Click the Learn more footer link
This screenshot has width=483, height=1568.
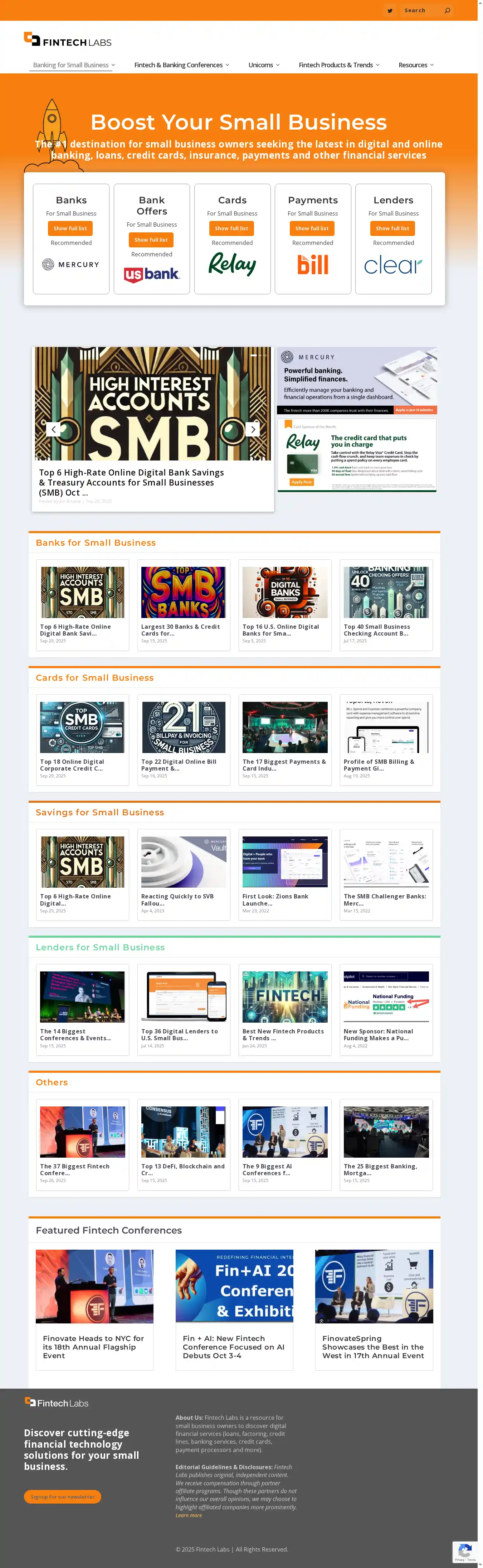click(189, 1515)
